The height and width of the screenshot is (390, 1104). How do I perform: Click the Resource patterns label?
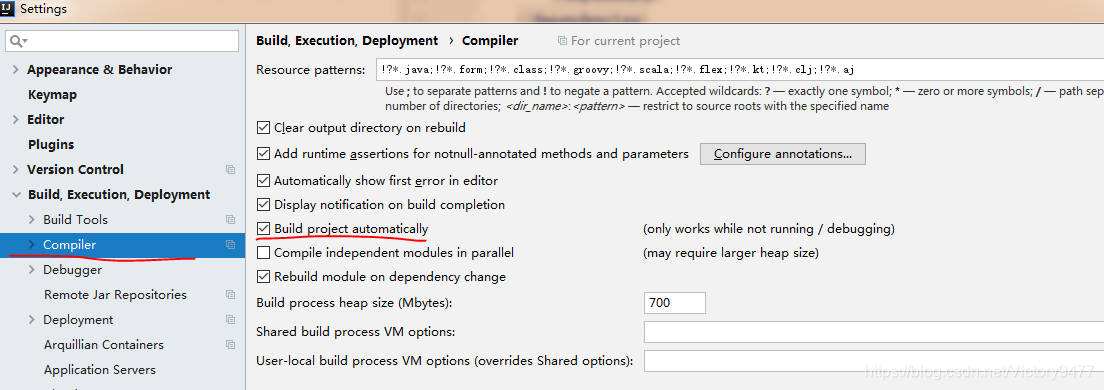[x=310, y=70]
